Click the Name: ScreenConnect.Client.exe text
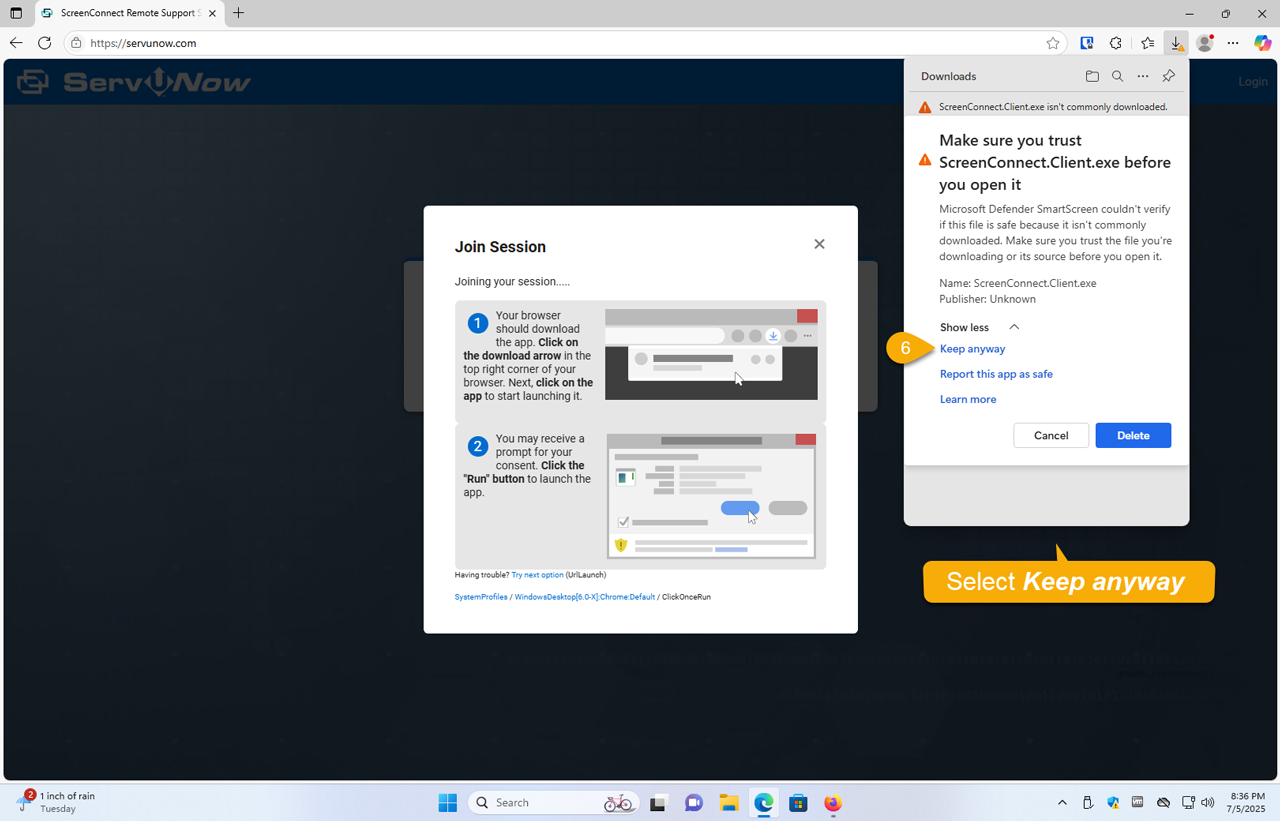 tap(1018, 283)
